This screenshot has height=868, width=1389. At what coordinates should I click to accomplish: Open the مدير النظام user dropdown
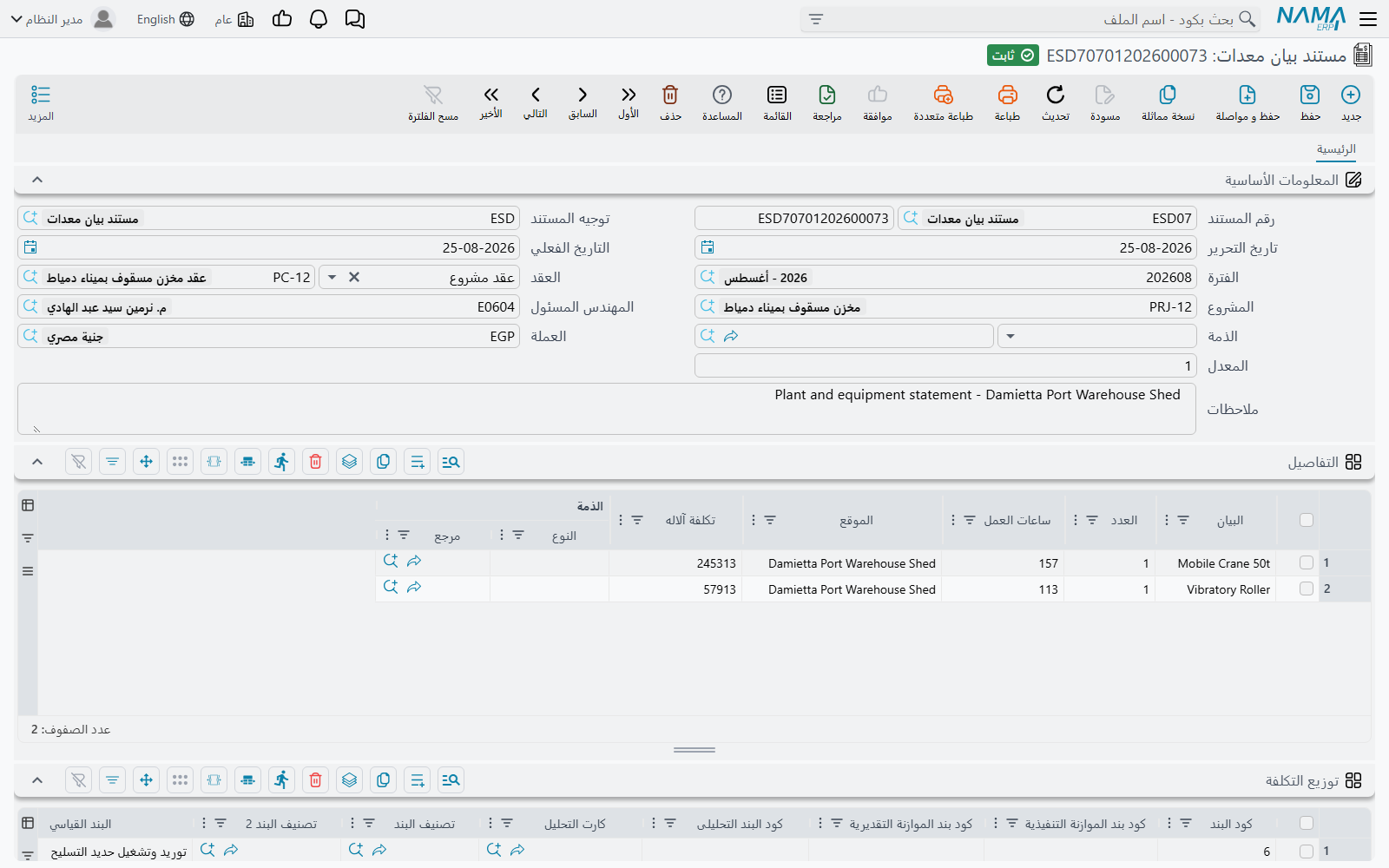coord(63,19)
